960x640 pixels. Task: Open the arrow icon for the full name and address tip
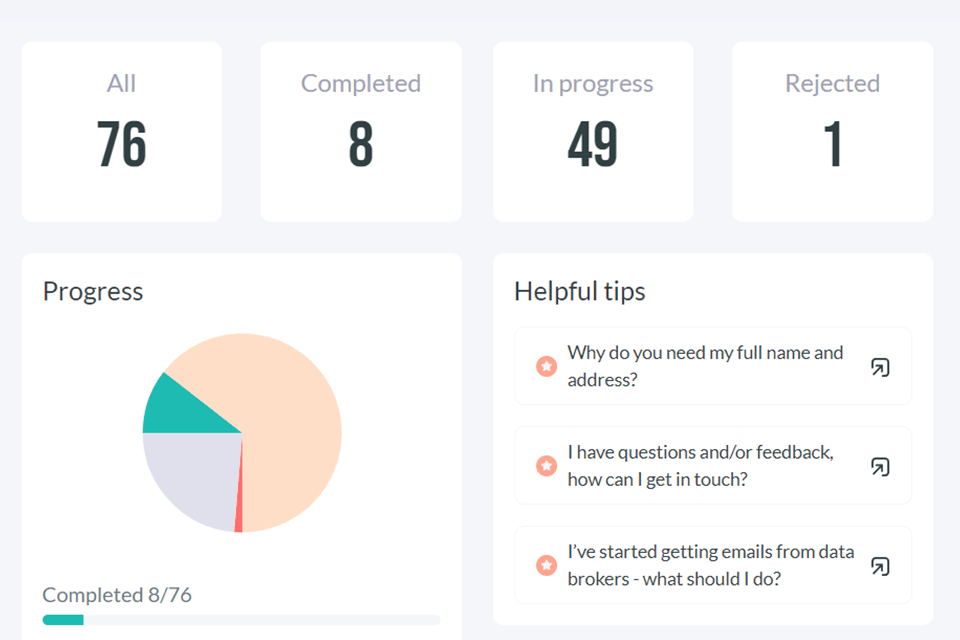(x=879, y=367)
